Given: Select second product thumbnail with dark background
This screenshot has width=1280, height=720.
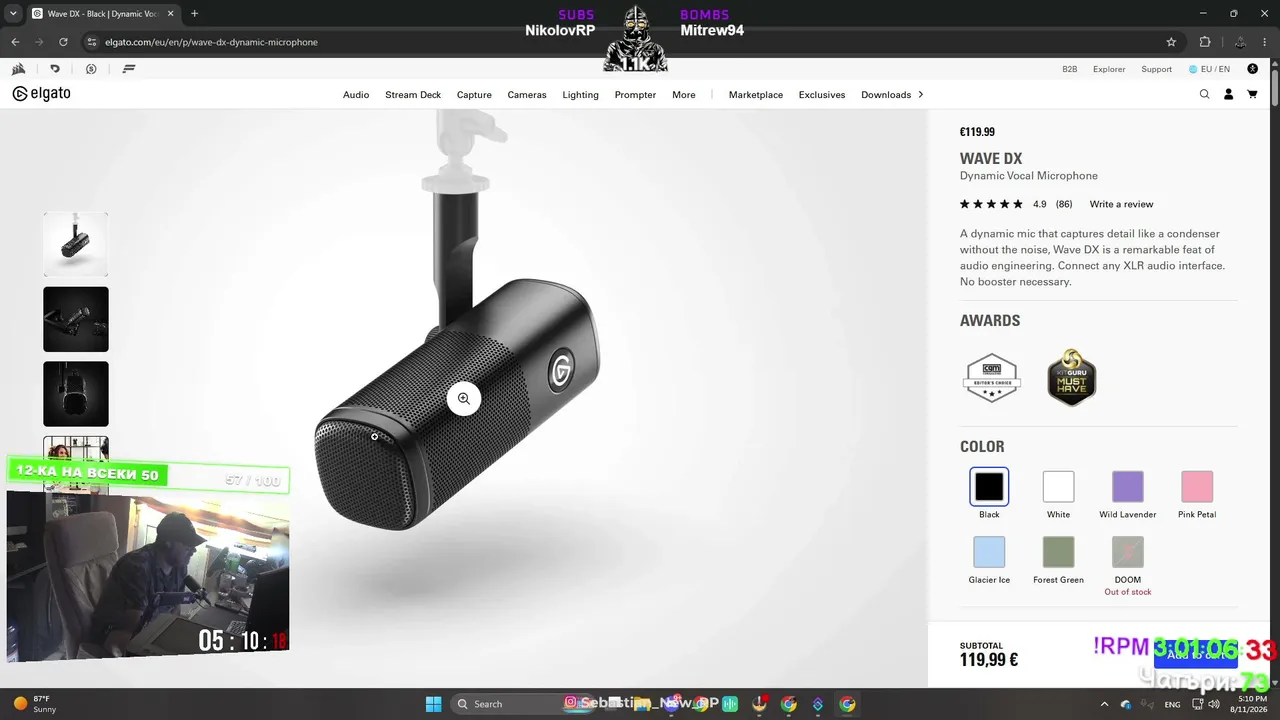Looking at the screenshot, I should click(x=76, y=319).
